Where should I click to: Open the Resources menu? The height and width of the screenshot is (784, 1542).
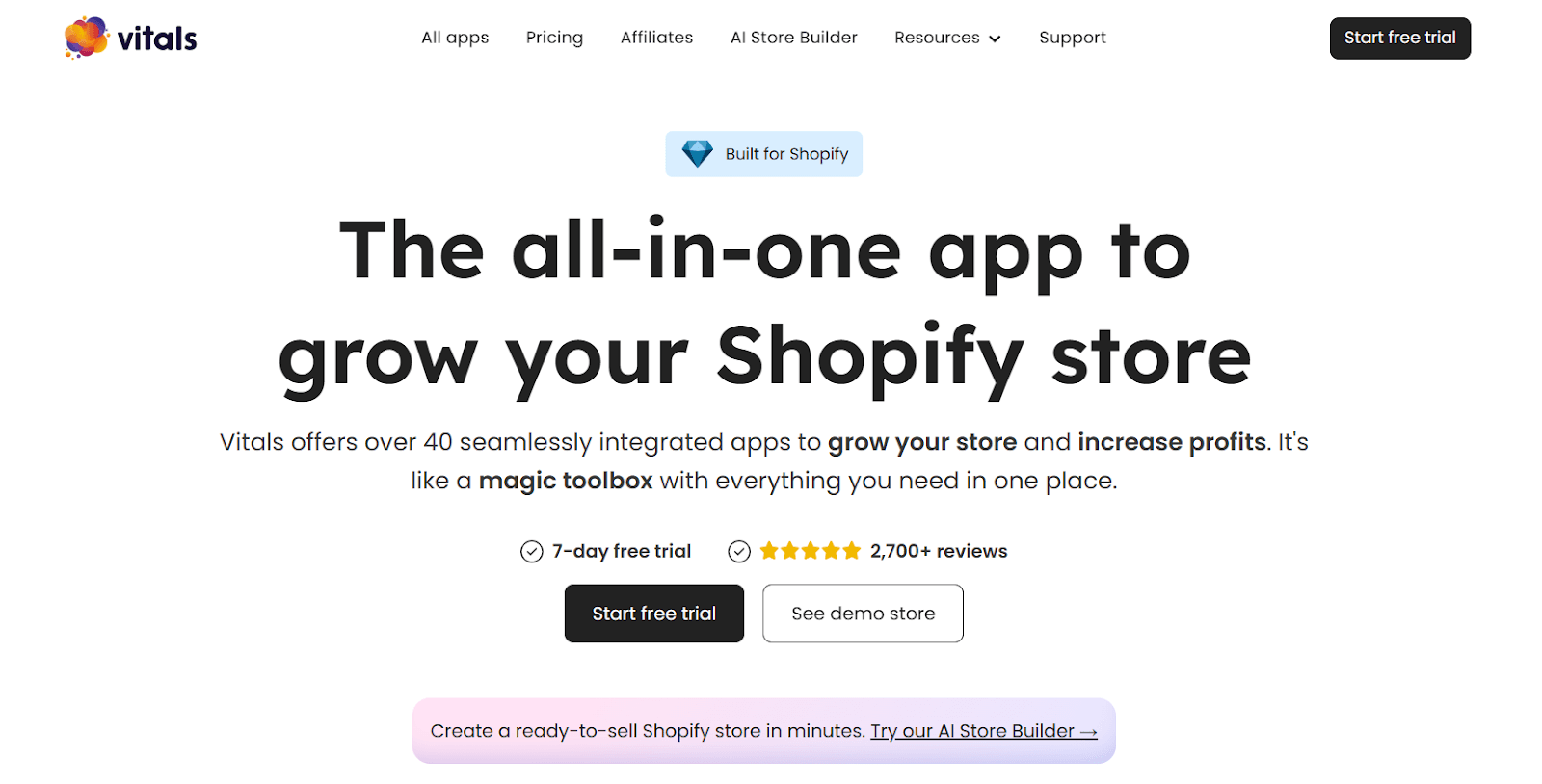pyautogui.click(x=936, y=38)
